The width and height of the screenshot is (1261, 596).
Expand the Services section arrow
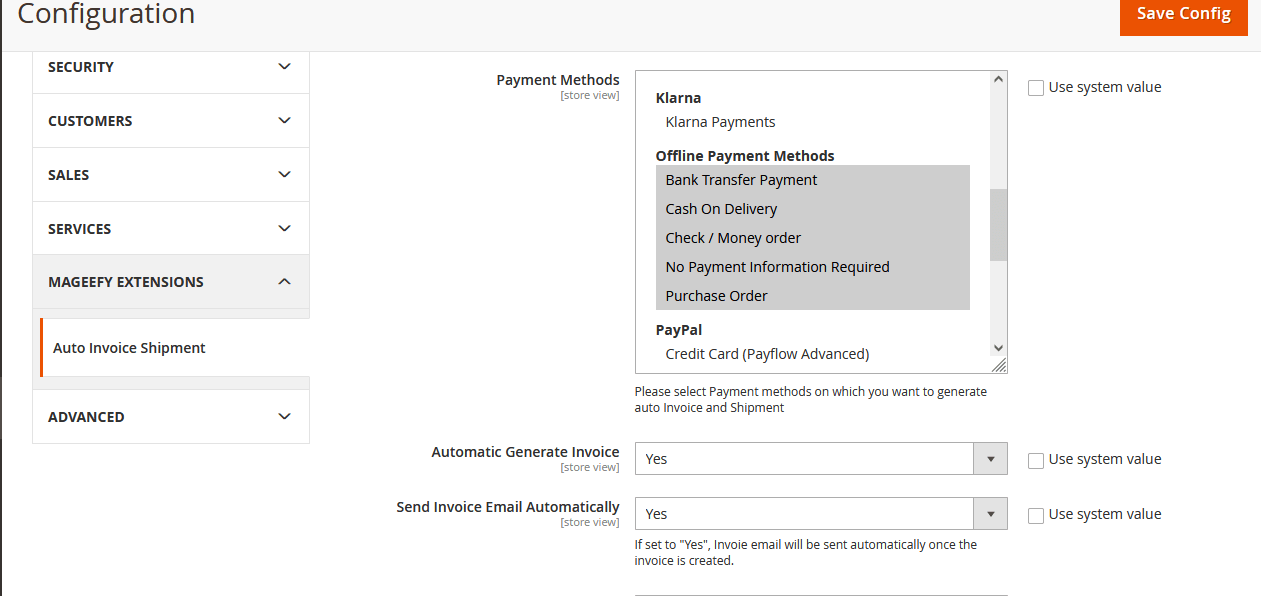pyautogui.click(x=284, y=229)
